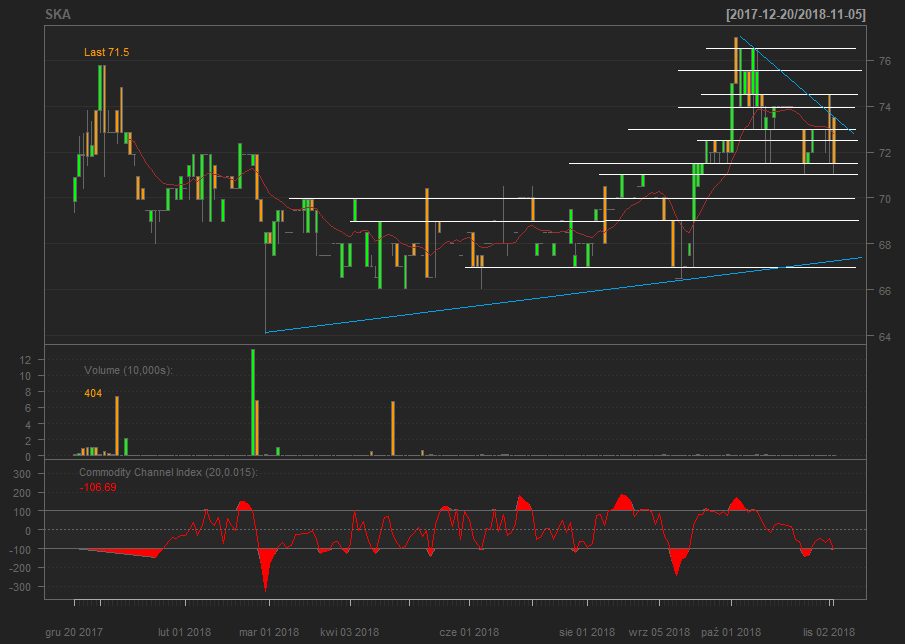Viewport: 905px width, 644px height.
Task: Click date label 'gru 20 2017'
Action: 74,632
